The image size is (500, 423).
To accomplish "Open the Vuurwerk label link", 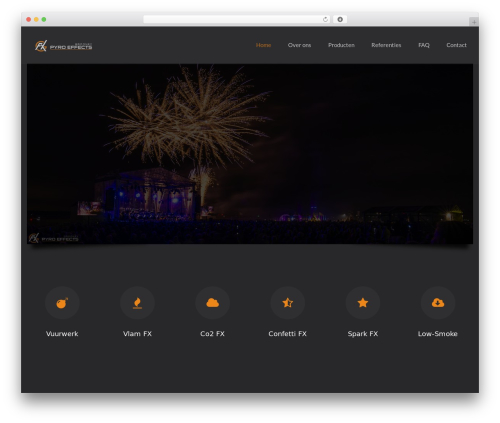I will (x=62, y=334).
